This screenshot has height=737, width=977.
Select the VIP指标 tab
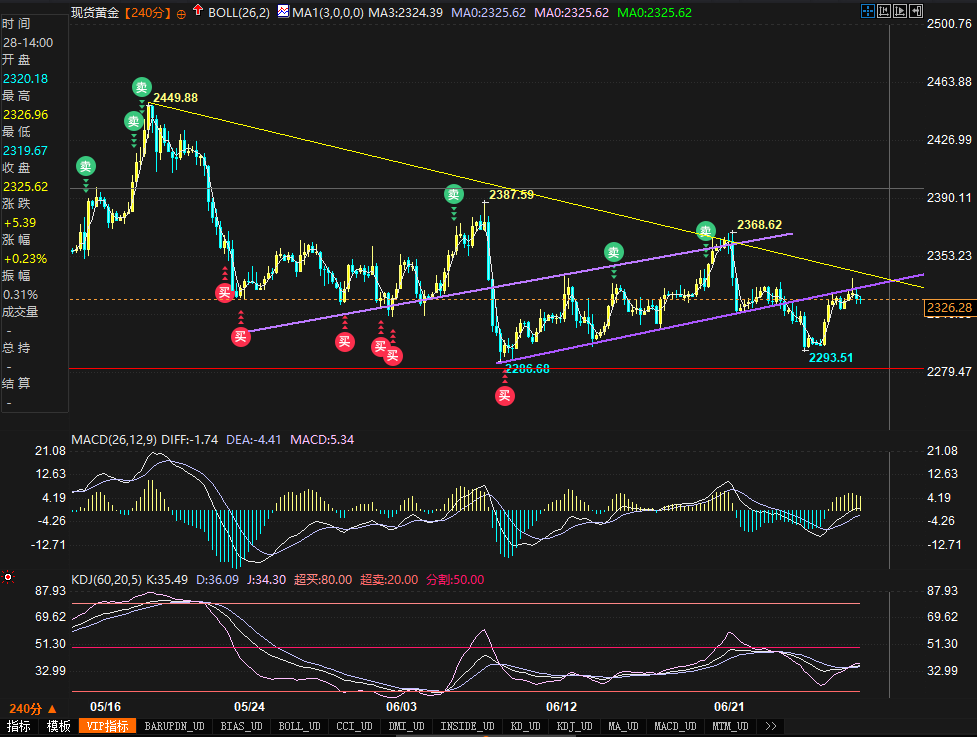(x=106, y=726)
